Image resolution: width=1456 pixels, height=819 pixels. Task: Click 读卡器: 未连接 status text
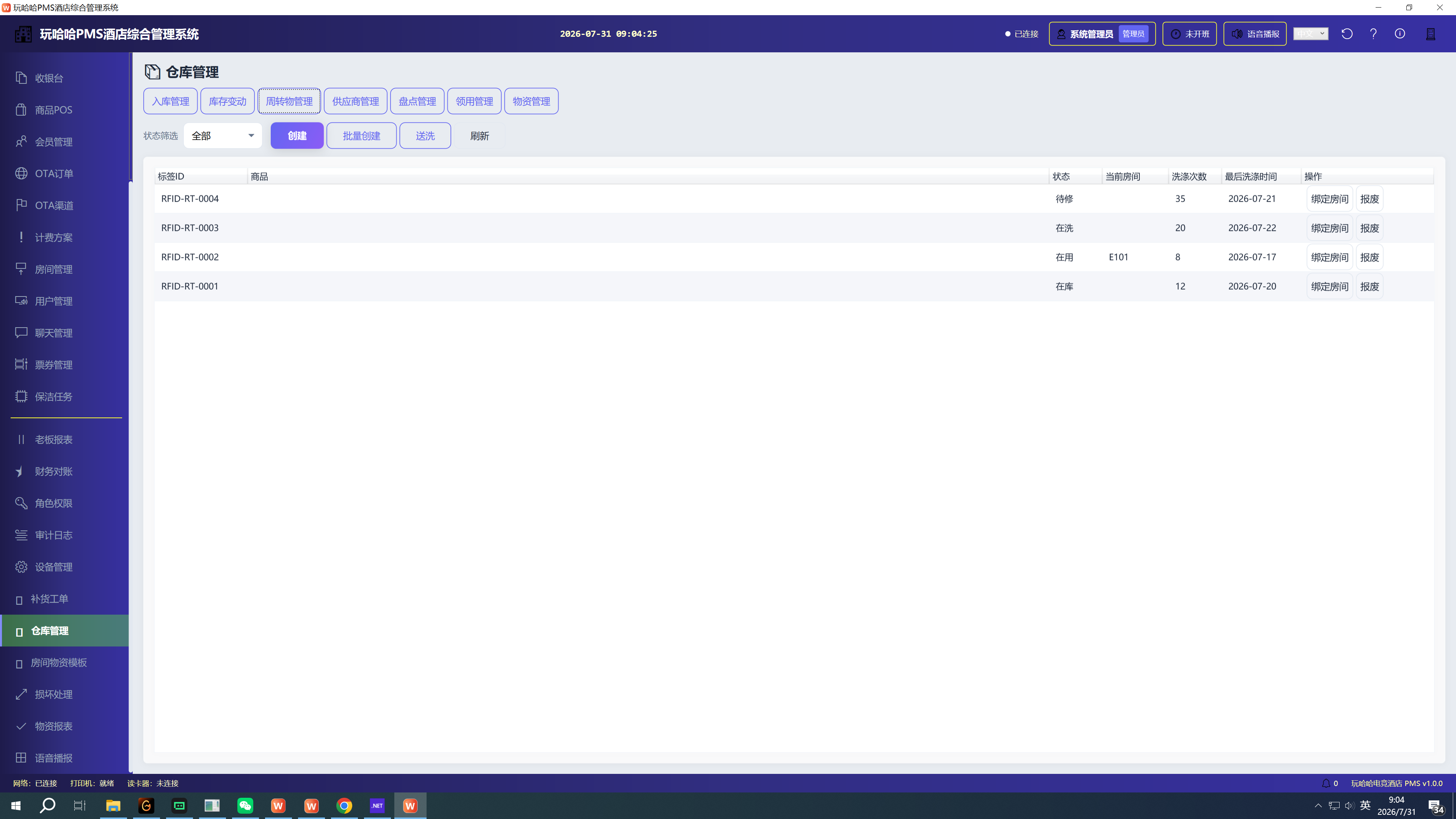click(x=152, y=783)
